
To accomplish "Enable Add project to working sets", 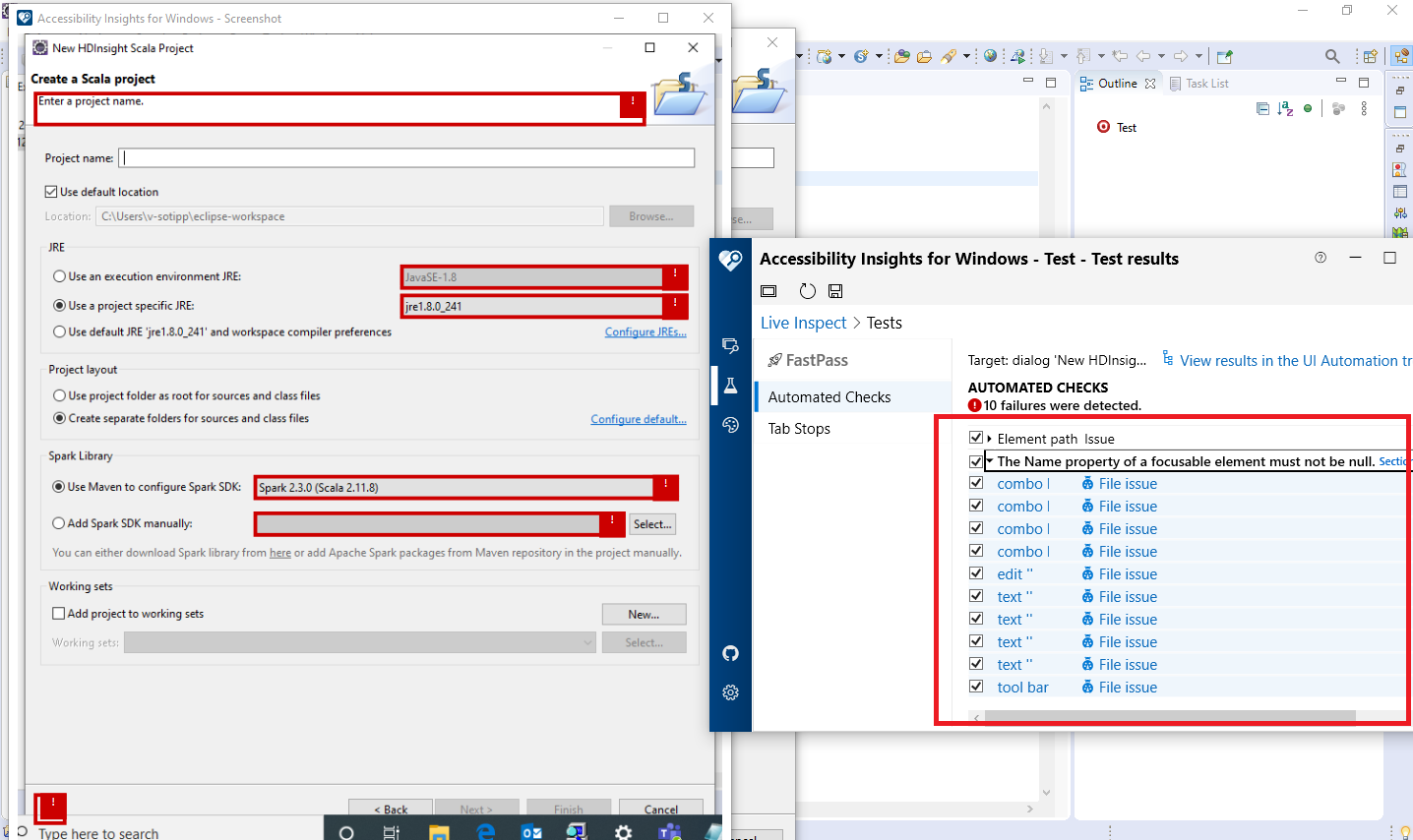I will [x=57, y=614].
